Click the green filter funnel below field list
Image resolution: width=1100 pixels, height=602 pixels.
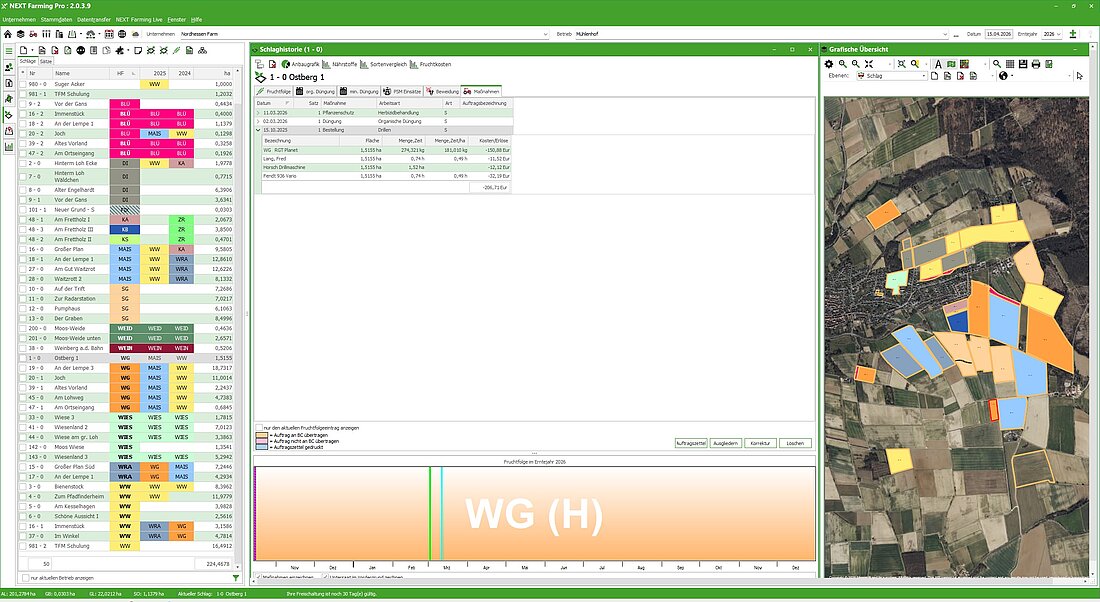click(236, 578)
